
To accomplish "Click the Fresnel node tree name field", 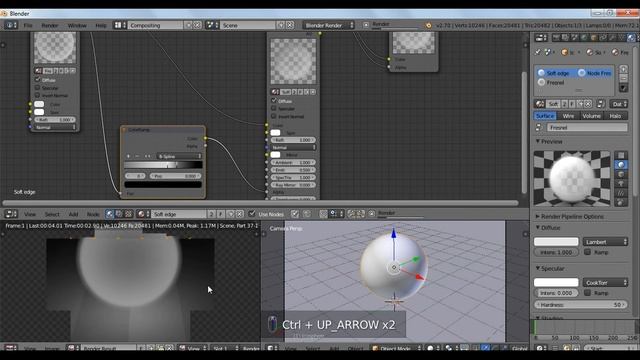I will (587, 127).
